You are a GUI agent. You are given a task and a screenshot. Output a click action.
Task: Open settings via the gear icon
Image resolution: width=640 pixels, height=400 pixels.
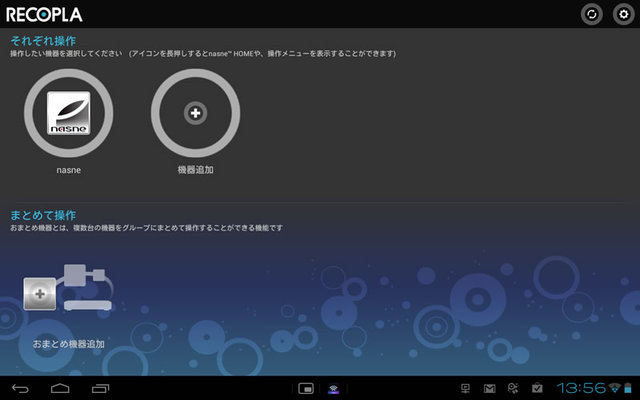pos(623,14)
